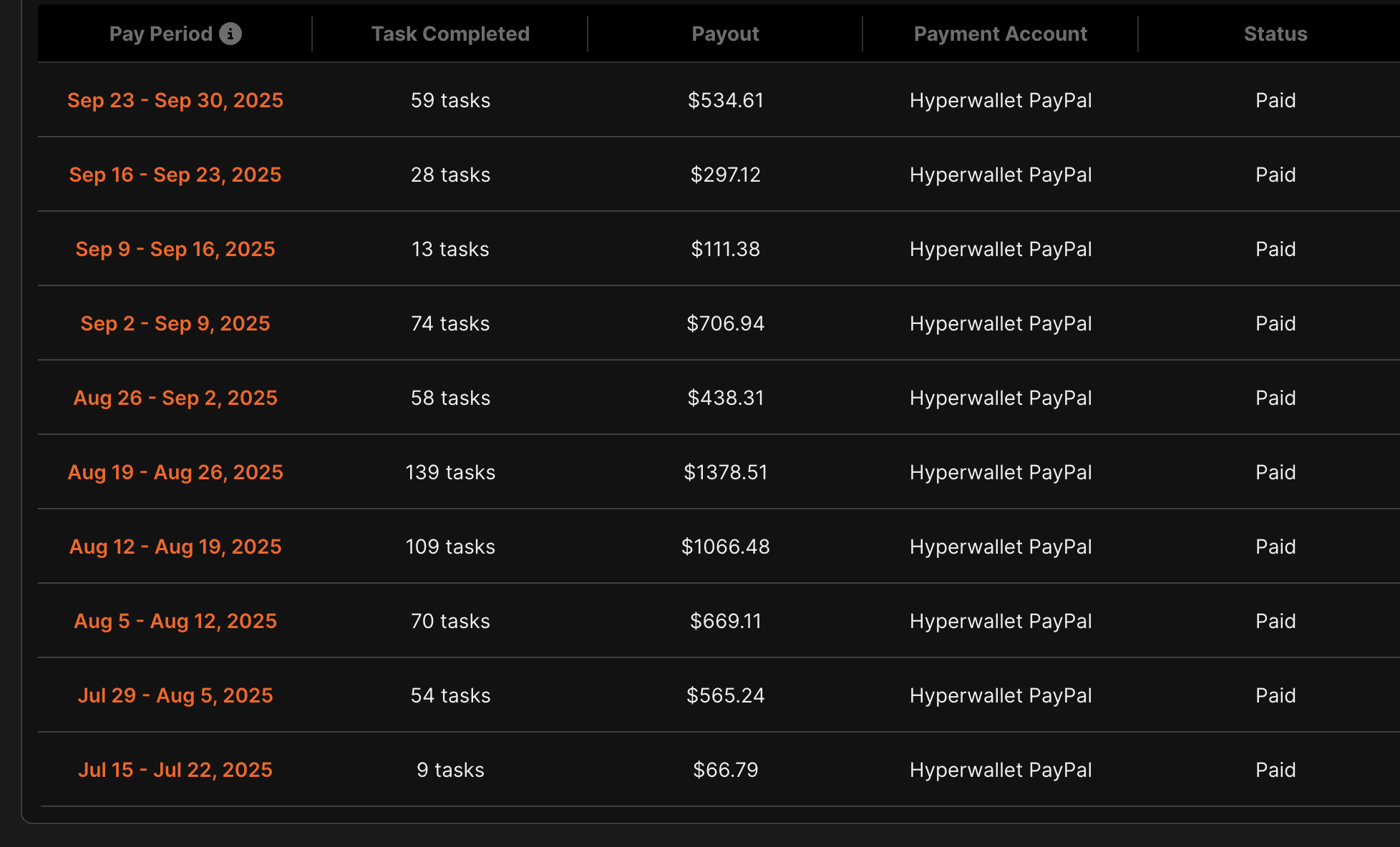Click the Task Completed column header
The image size is (1400, 847).
[x=450, y=34]
